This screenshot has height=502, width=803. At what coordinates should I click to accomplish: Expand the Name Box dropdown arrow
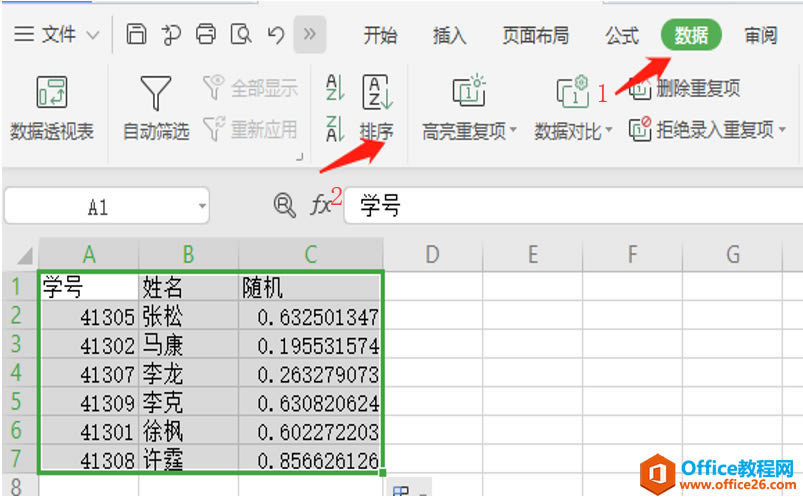(x=202, y=206)
